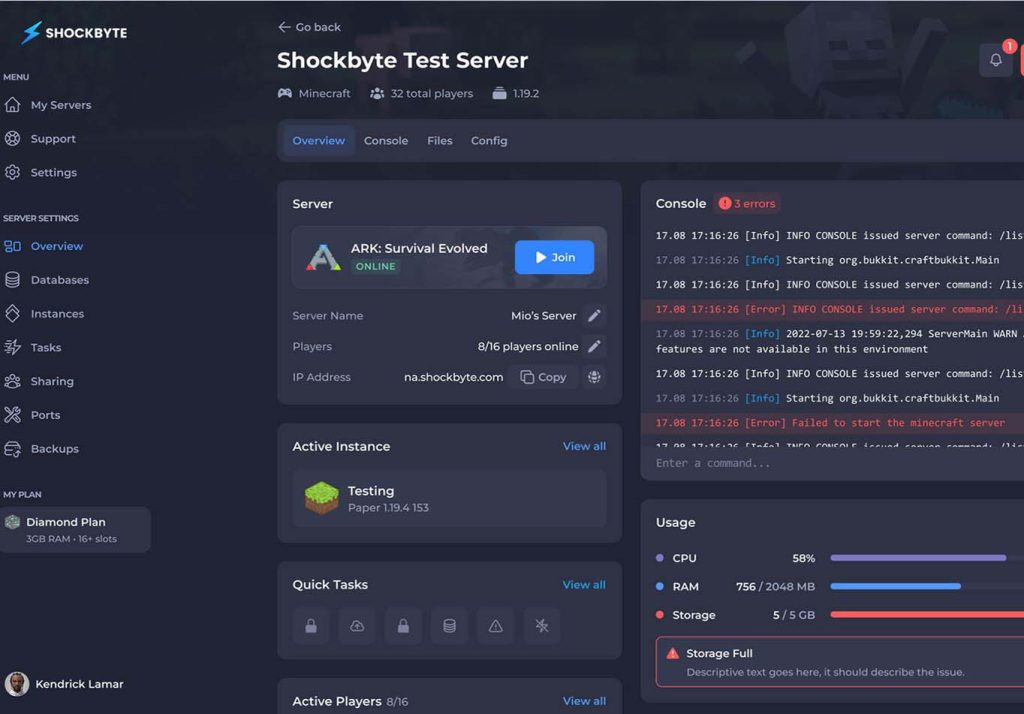
Task: Click the 3 errors badge
Action: (747, 204)
